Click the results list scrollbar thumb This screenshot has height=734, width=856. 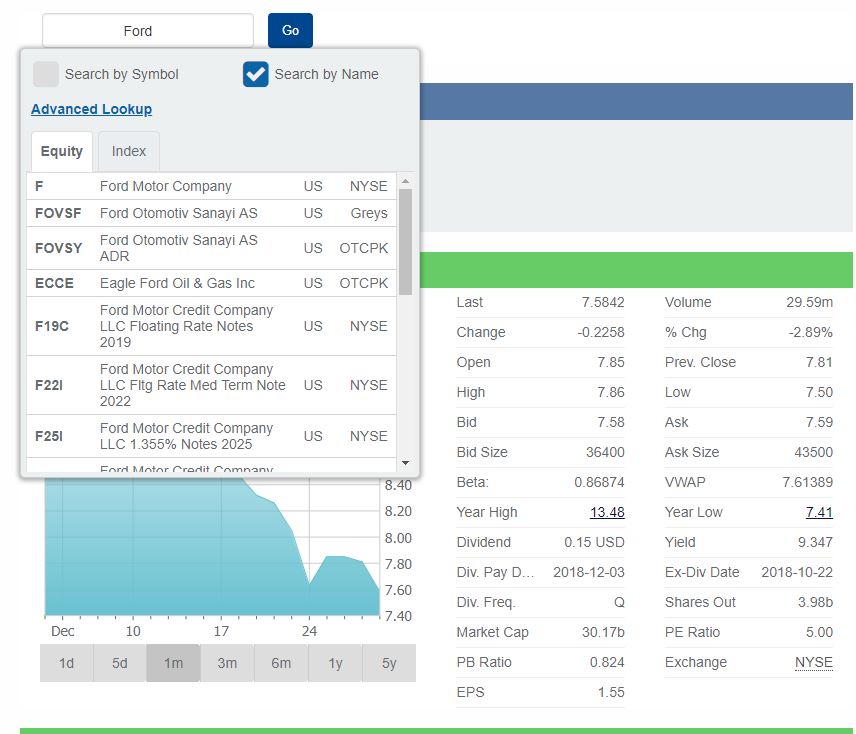click(x=405, y=242)
